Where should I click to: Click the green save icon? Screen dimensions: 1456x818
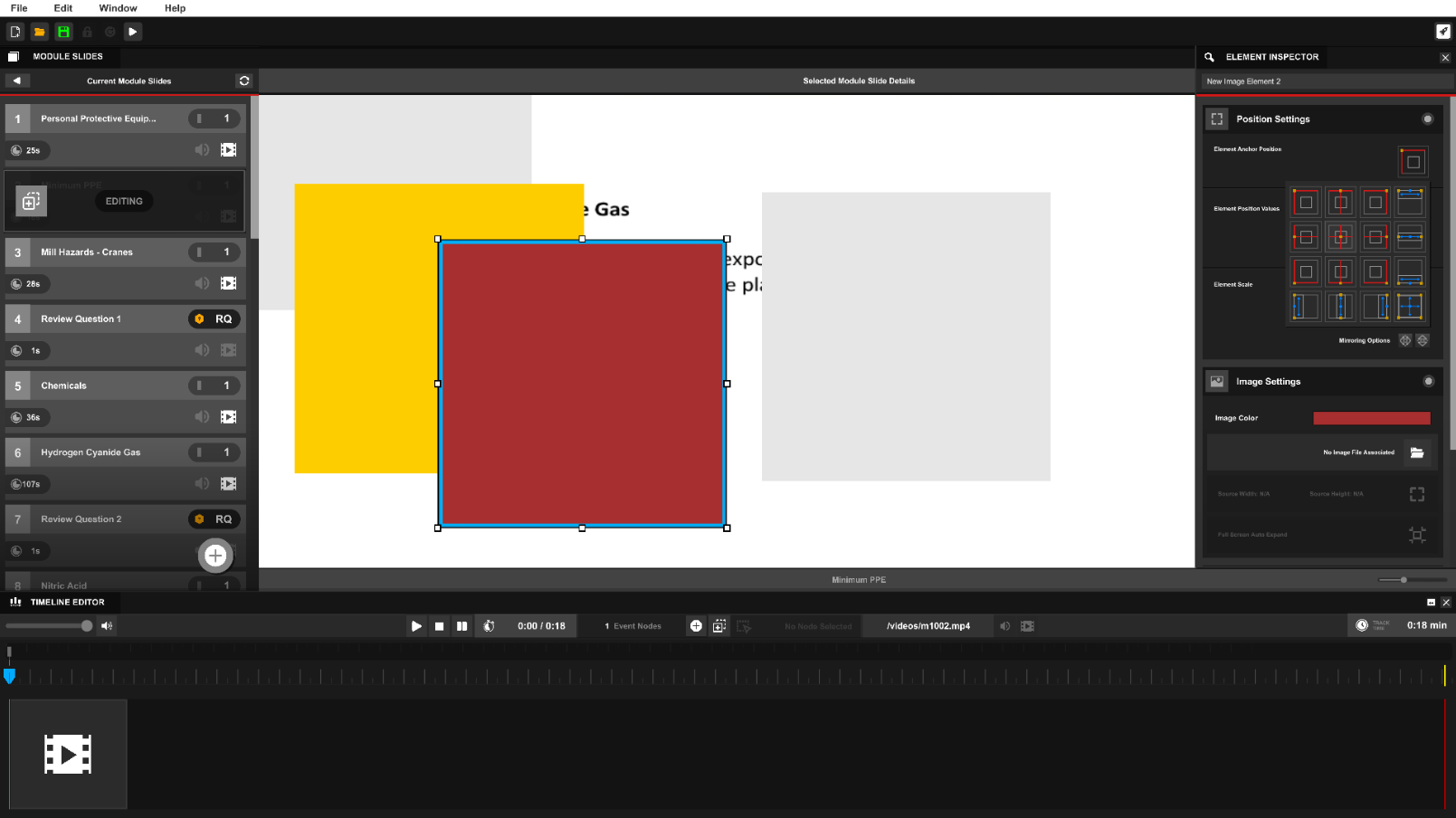tap(63, 32)
